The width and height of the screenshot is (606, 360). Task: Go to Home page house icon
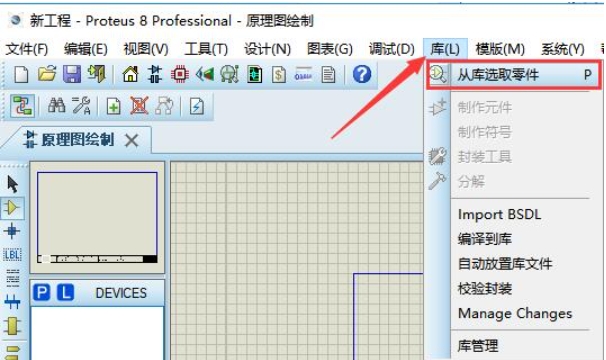click(130, 74)
